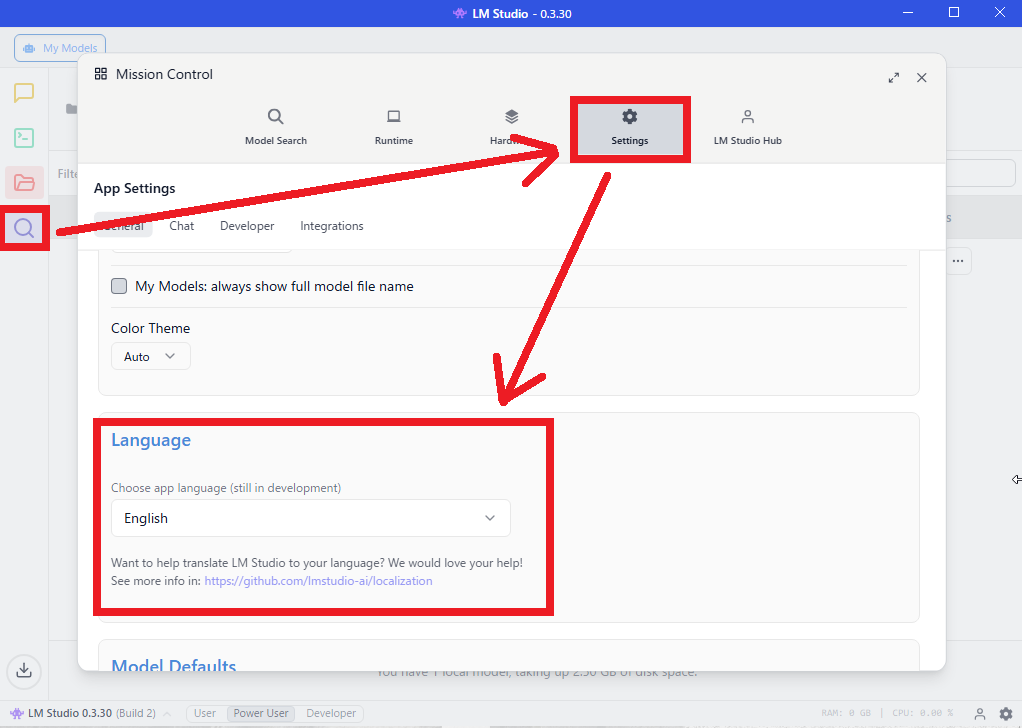Select the Integrations settings tab

point(332,226)
